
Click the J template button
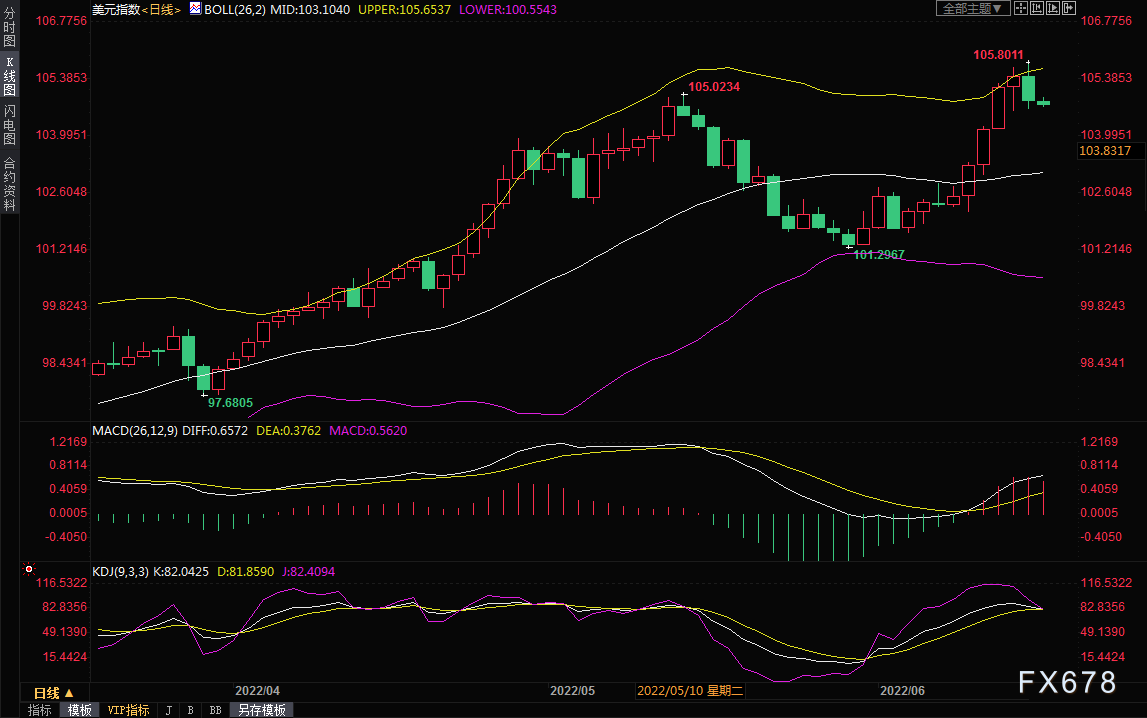169,710
